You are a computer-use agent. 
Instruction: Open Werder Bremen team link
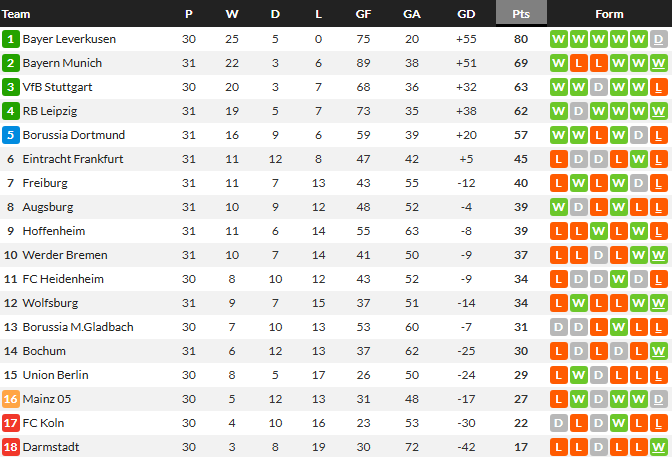tap(63, 255)
